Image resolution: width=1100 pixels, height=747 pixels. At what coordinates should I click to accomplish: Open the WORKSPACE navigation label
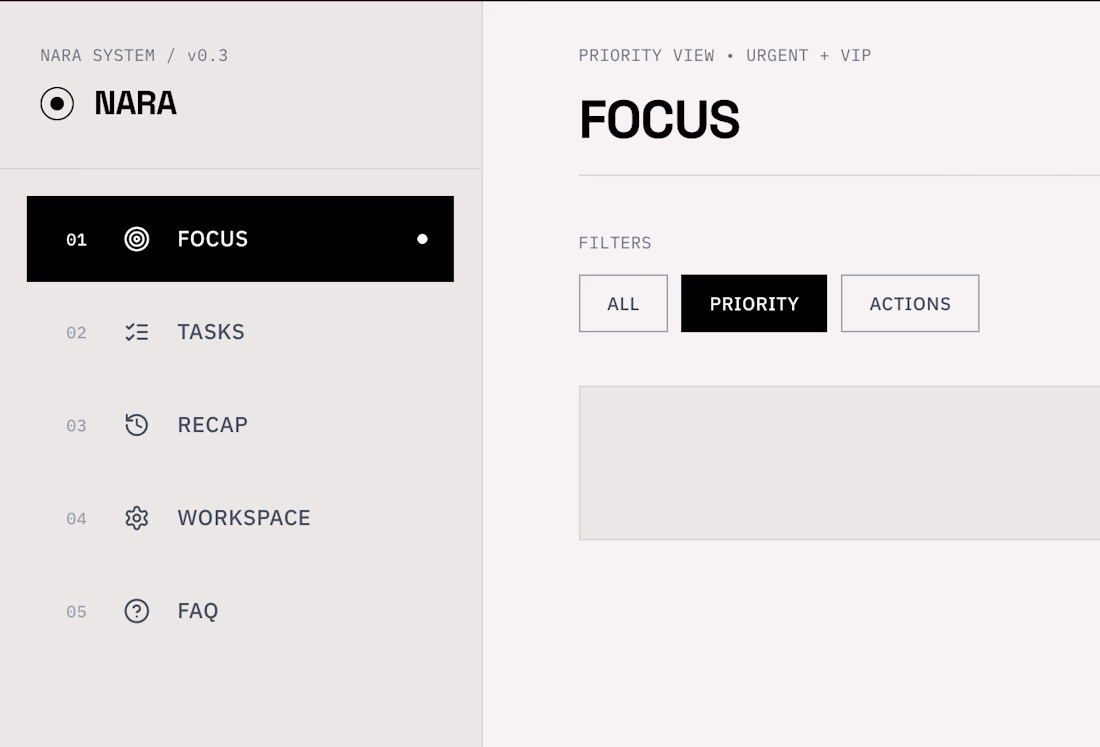[x=244, y=518]
